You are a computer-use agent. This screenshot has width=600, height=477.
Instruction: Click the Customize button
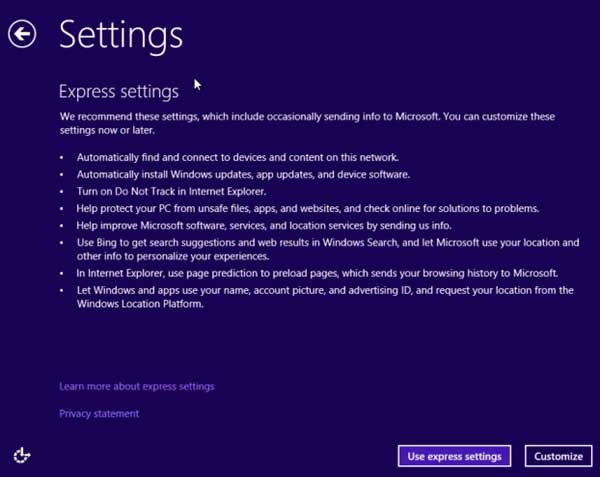(x=558, y=456)
